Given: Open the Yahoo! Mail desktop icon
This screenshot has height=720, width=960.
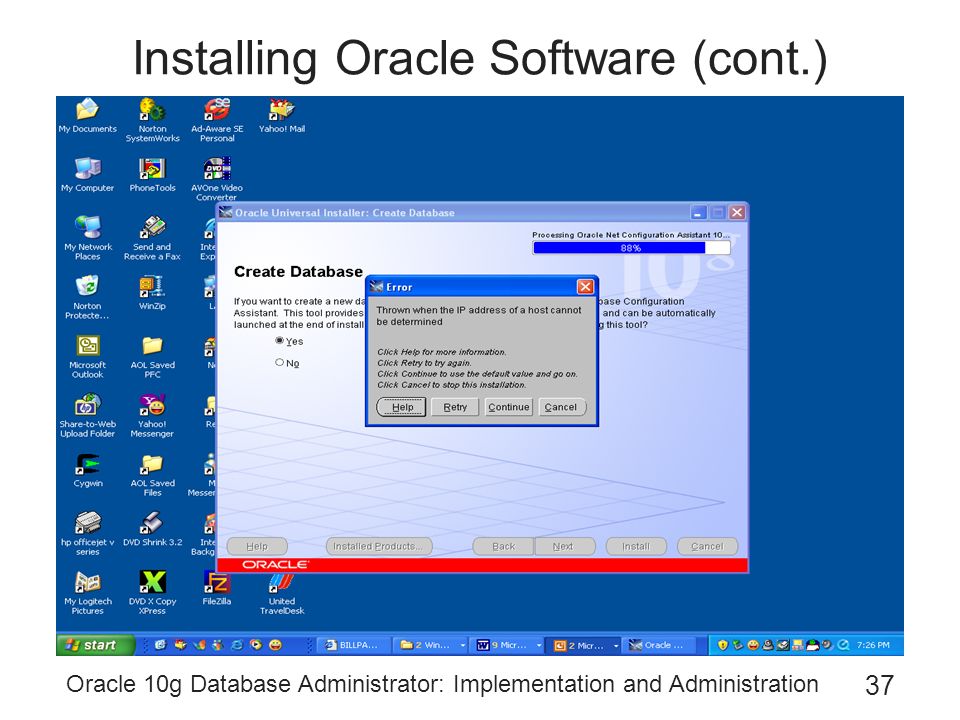Looking at the screenshot, I should [282, 116].
